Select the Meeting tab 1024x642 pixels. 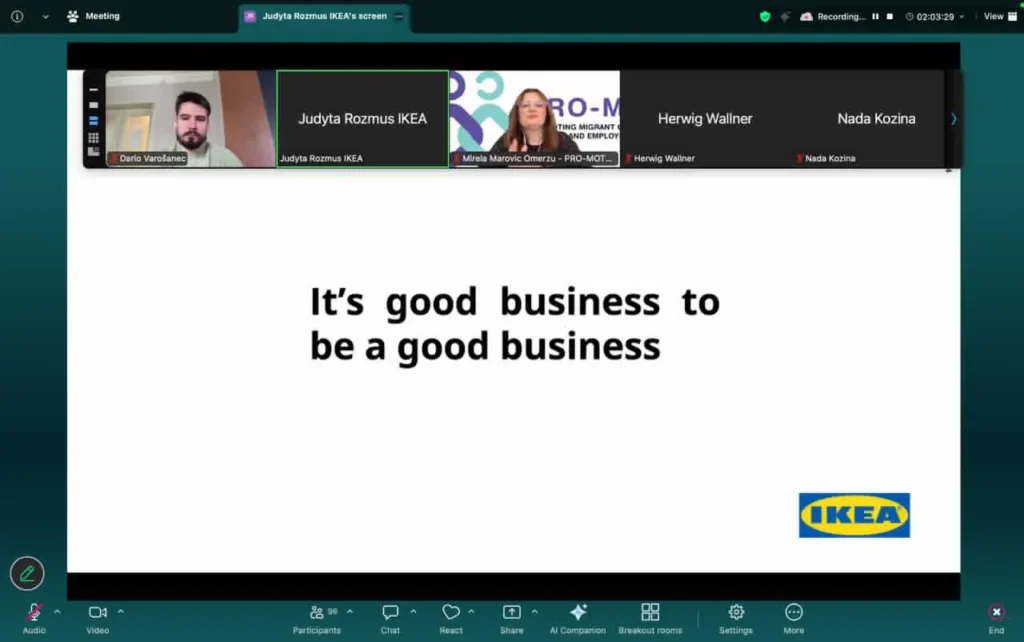coord(93,16)
